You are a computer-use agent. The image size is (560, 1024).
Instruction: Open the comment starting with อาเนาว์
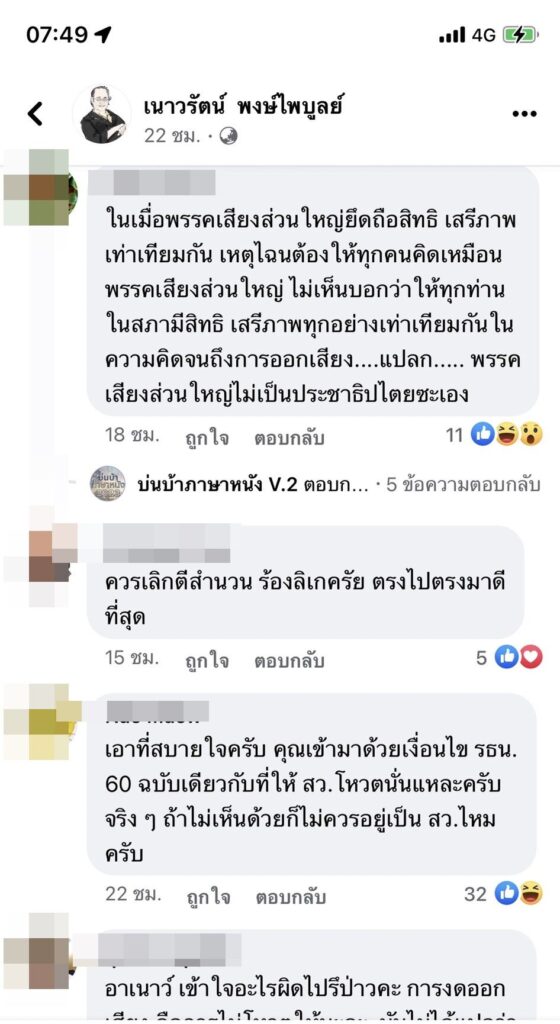[311, 976]
